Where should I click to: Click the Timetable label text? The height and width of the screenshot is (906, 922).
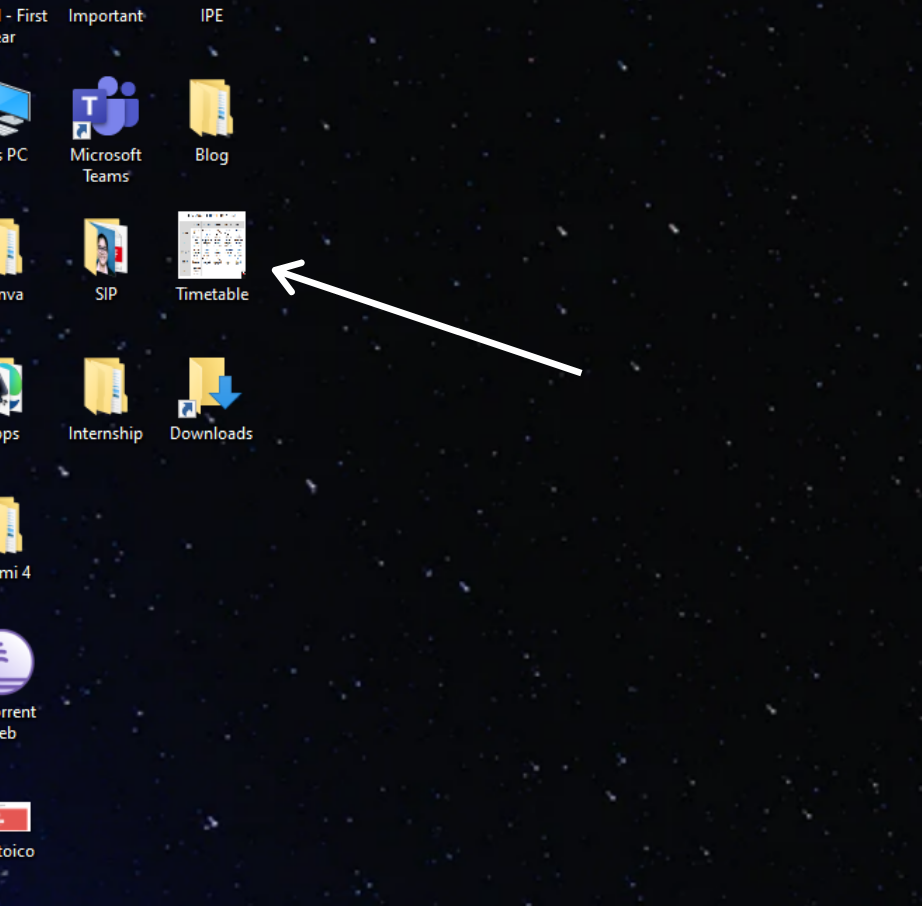tap(211, 294)
